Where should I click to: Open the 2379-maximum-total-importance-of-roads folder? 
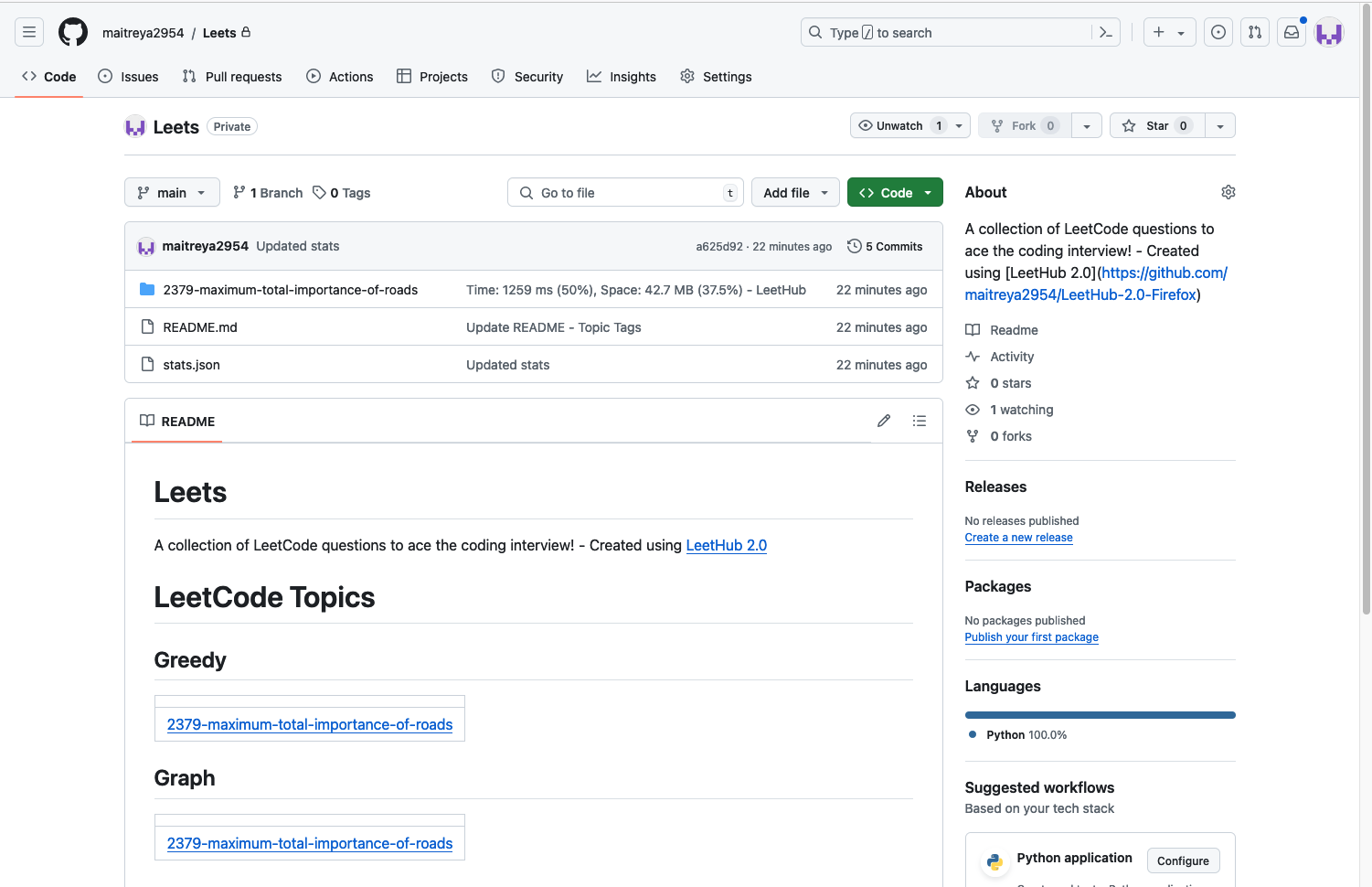pos(290,290)
